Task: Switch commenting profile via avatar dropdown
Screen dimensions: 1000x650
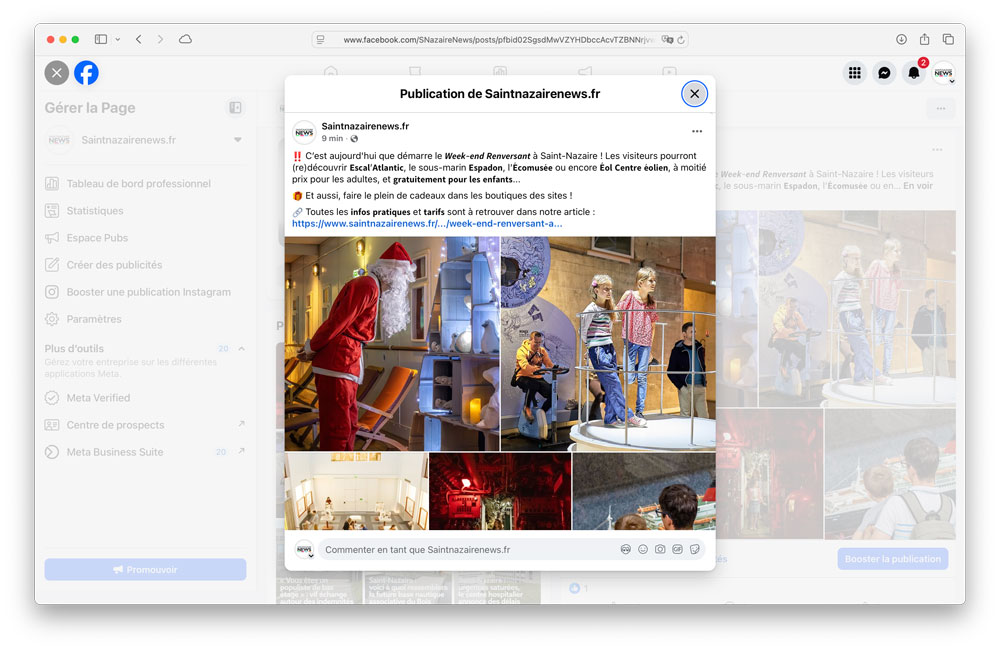Action: tap(304, 550)
